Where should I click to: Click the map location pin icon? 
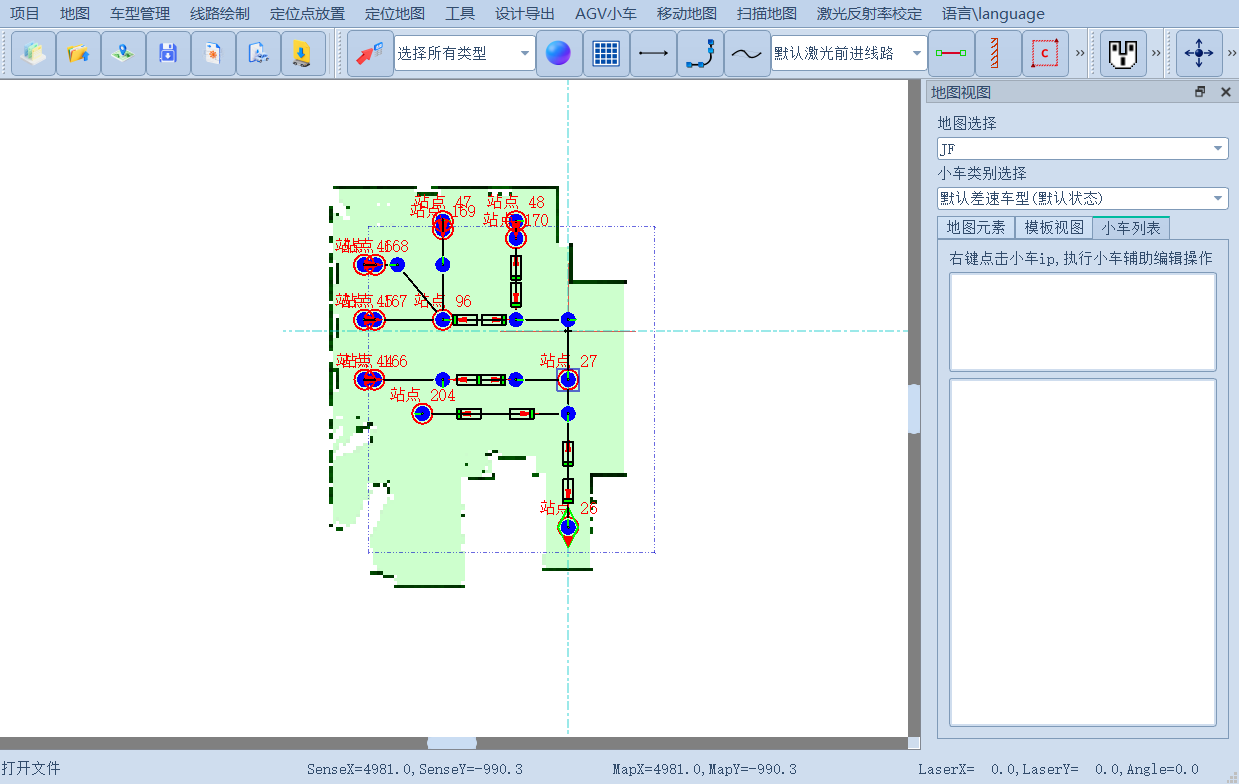tap(123, 53)
